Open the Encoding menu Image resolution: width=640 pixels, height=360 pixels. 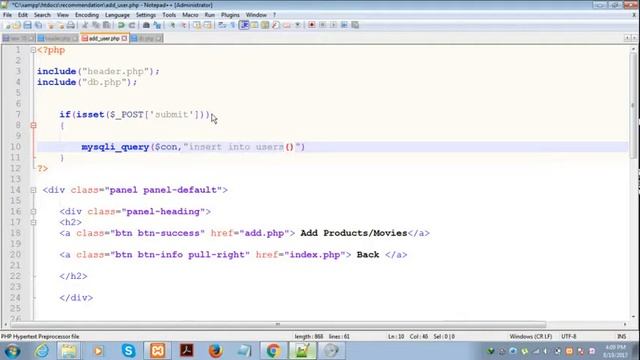coord(87,15)
